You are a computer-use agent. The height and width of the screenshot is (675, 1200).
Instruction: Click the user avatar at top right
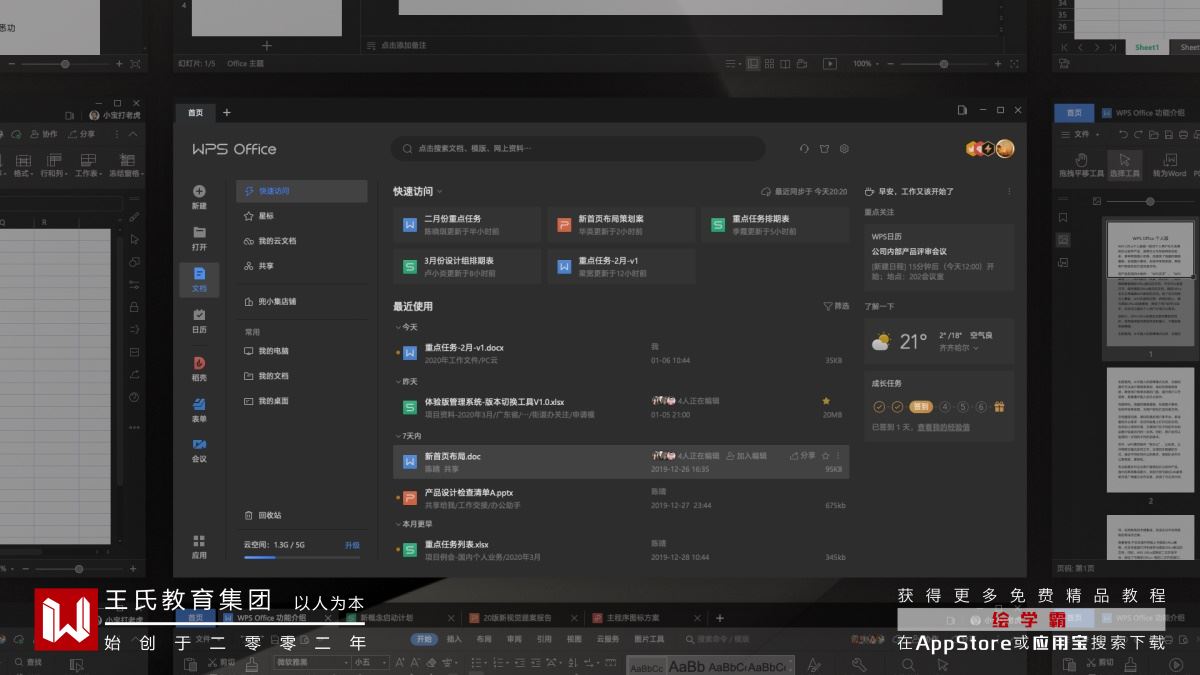(1005, 149)
